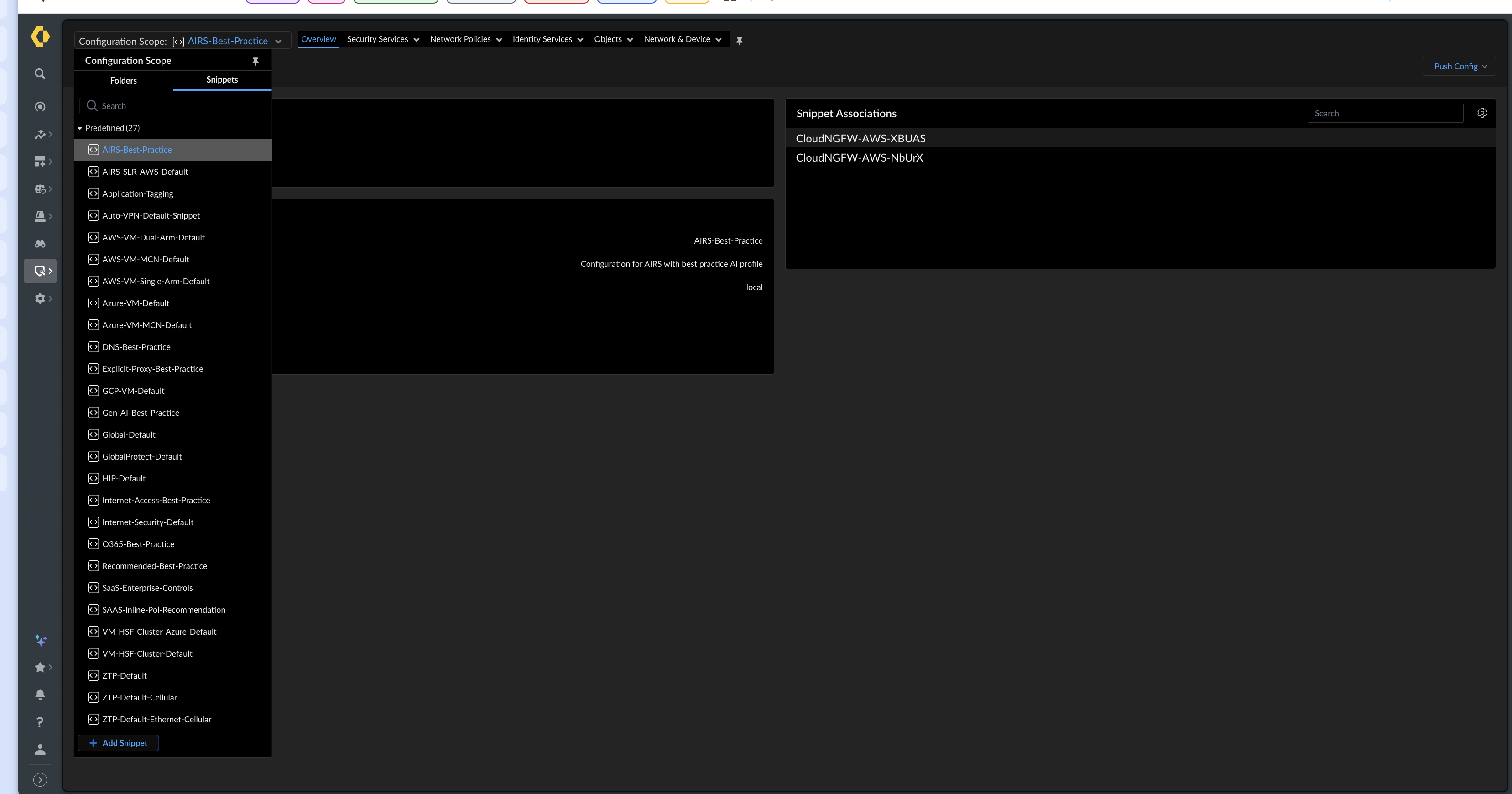
Task: Open the bell notifications icon
Action: point(40,695)
